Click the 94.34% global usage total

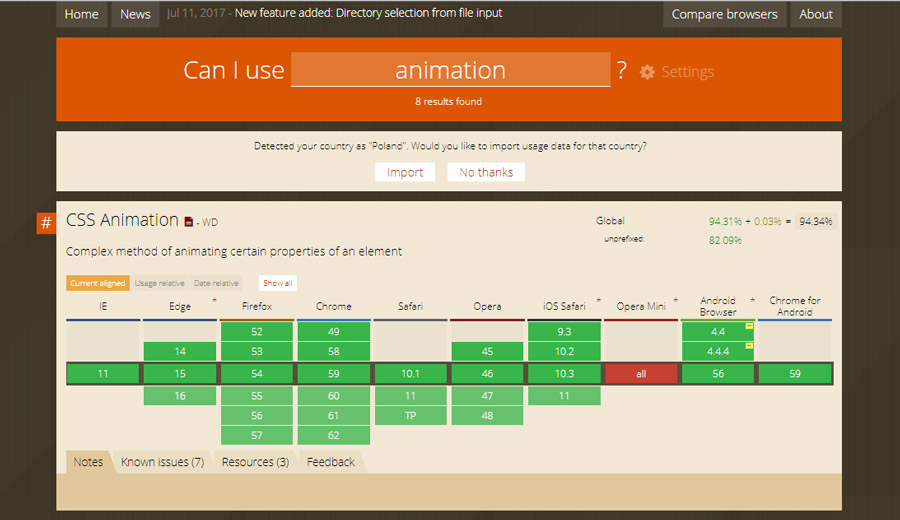[x=816, y=222]
